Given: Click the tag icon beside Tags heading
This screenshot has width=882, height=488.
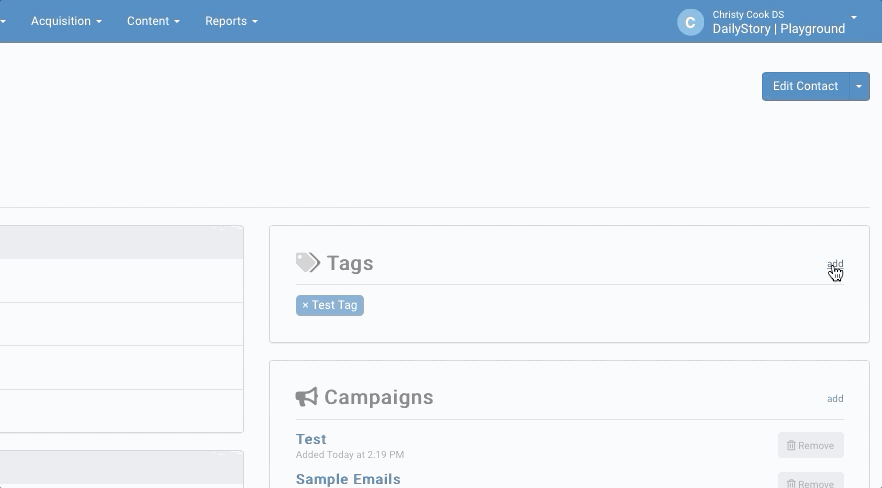Looking at the screenshot, I should point(308,263).
